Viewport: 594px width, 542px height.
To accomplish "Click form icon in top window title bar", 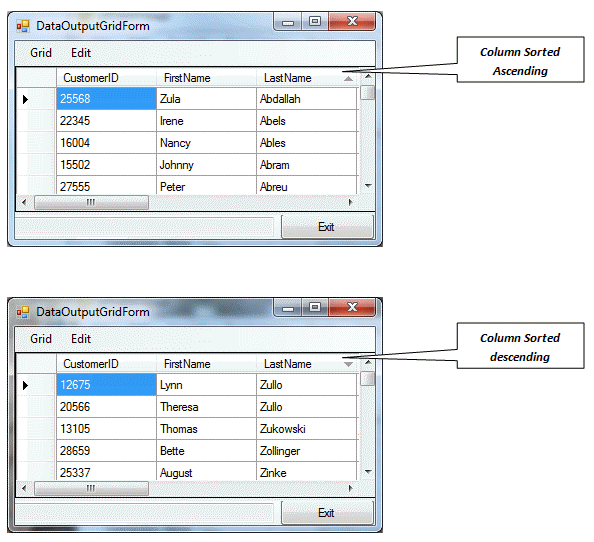I will click(x=23, y=26).
